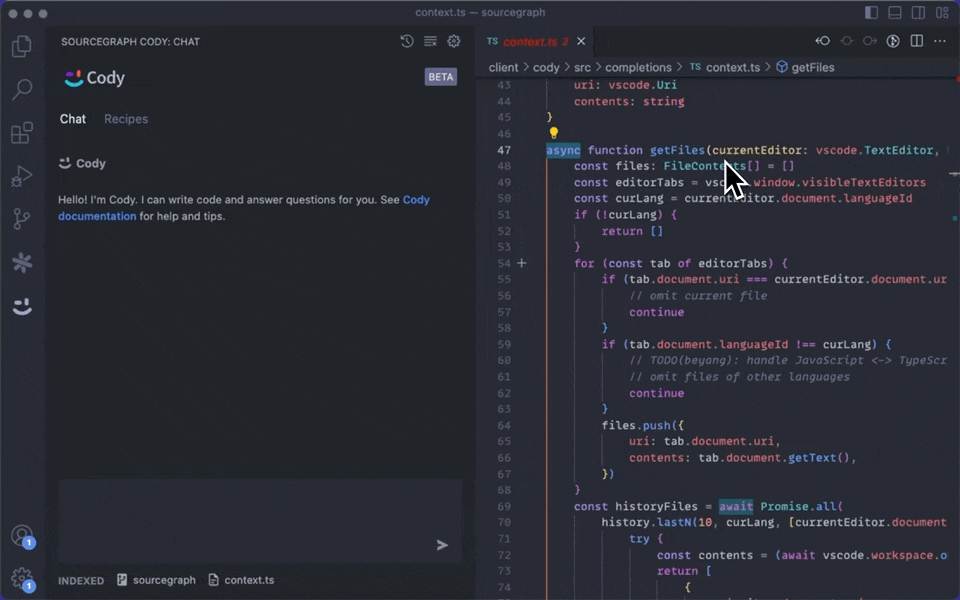Viewport: 960px width, 600px height.
Task: Open the Source Control view
Action: point(23,218)
